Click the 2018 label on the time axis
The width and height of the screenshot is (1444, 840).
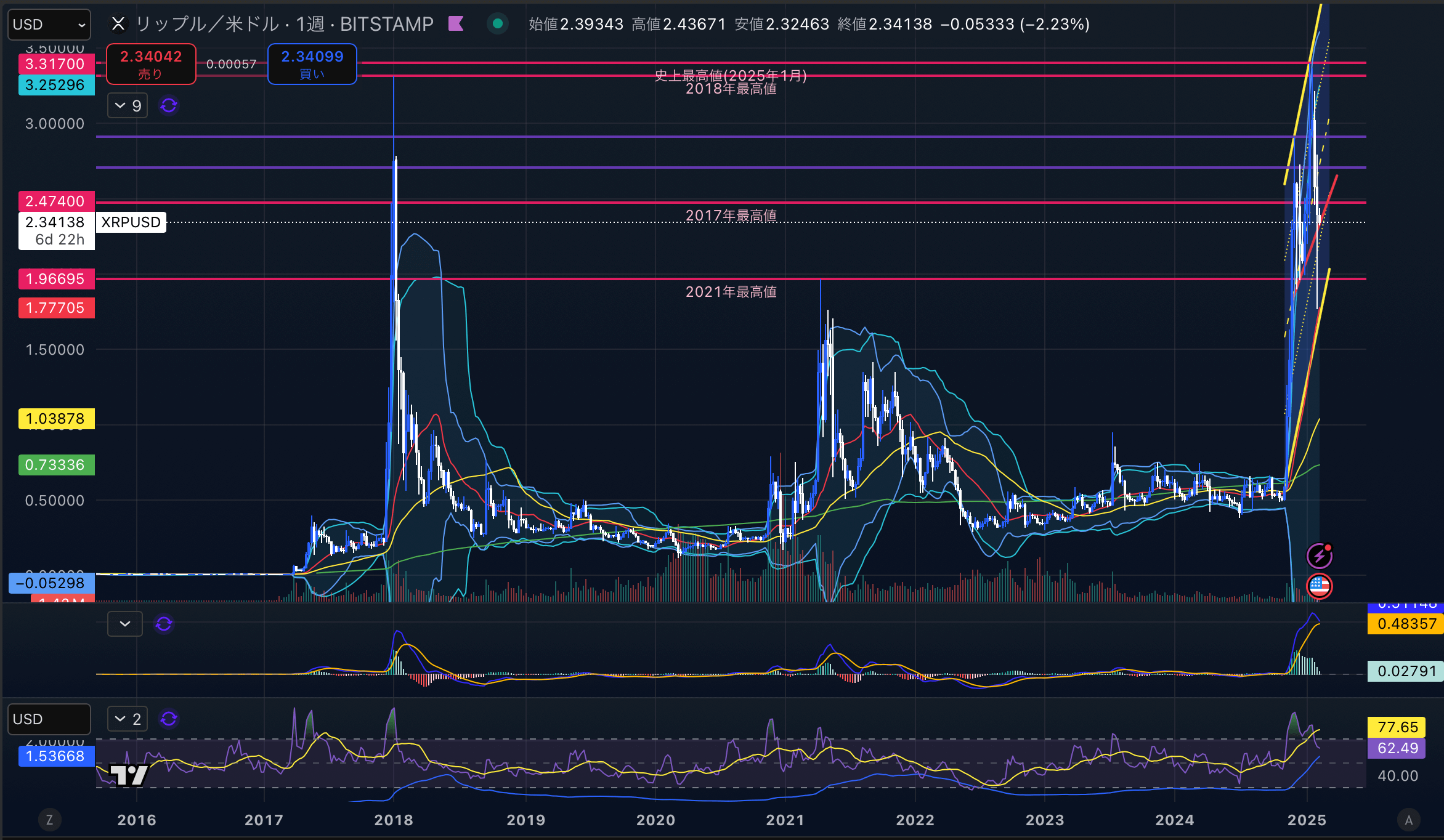coord(394,820)
